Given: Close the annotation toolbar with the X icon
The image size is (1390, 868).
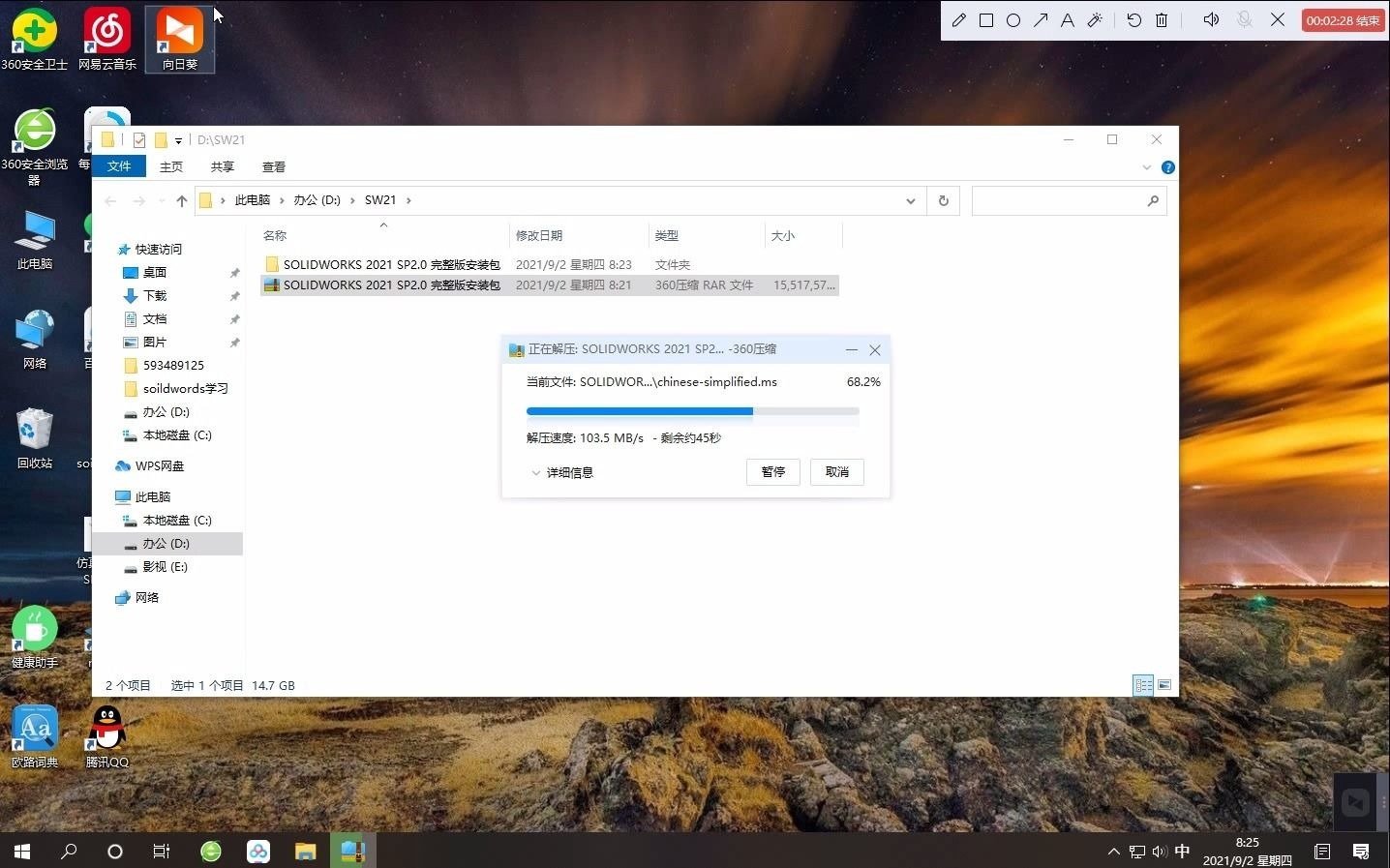Looking at the screenshot, I should pos(1278,20).
